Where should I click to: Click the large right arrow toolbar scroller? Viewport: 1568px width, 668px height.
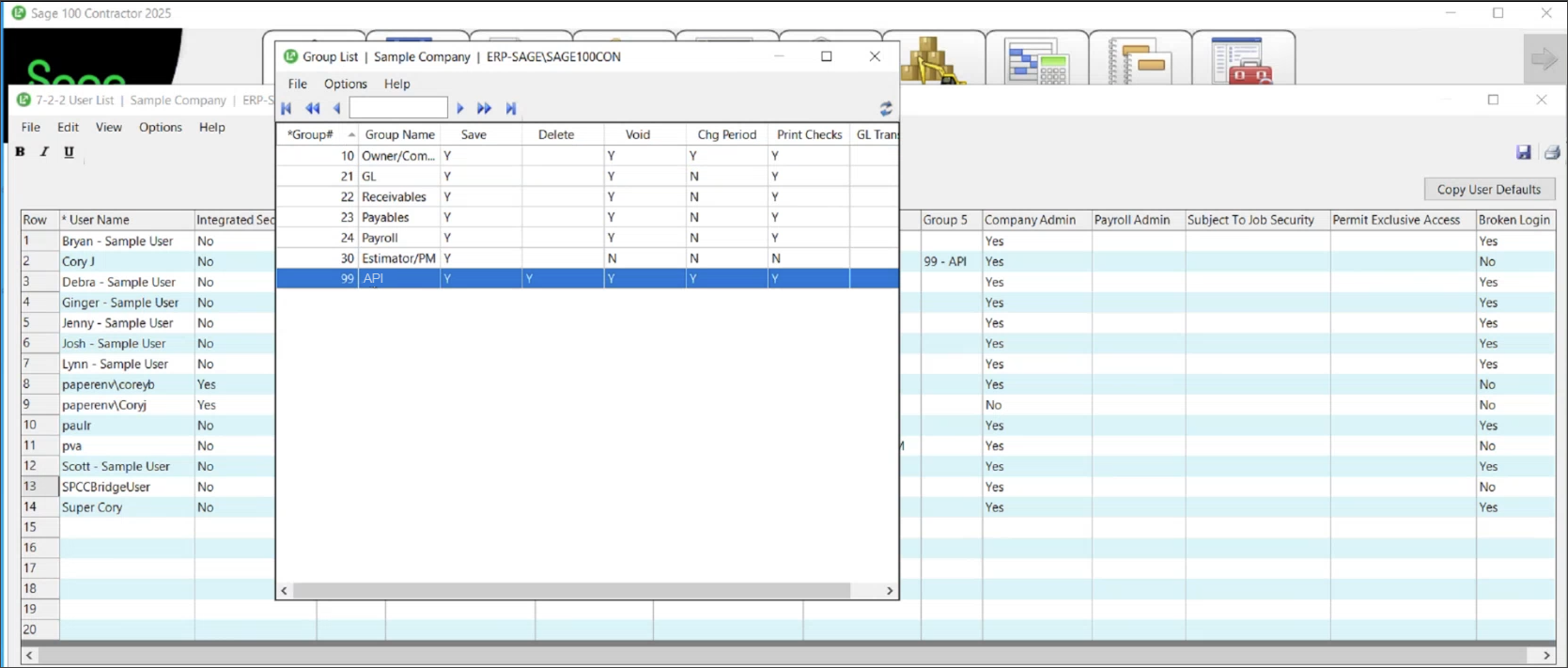pyautogui.click(x=1544, y=58)
